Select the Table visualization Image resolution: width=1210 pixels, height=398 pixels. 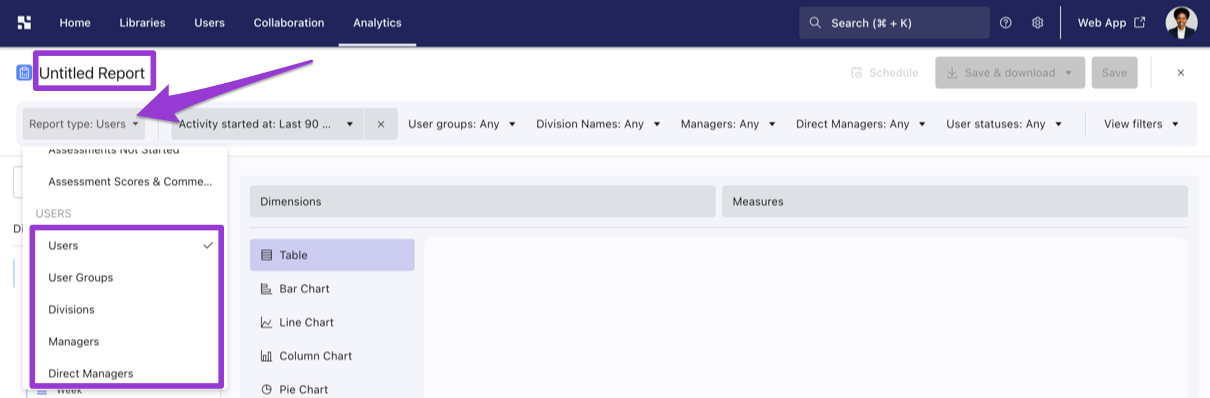(332, 255)
